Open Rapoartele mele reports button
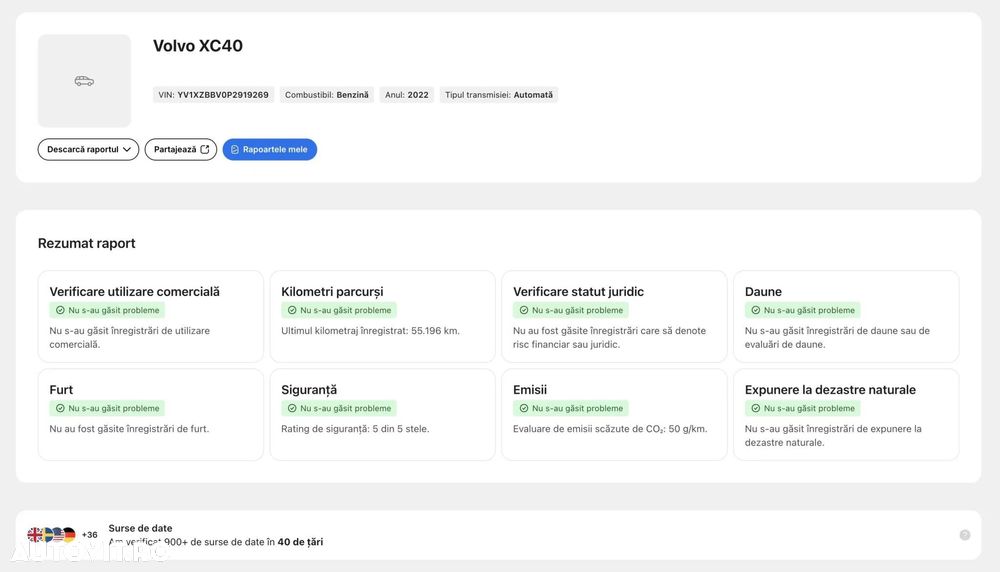The image size is (1000, 572). [270, 149]
